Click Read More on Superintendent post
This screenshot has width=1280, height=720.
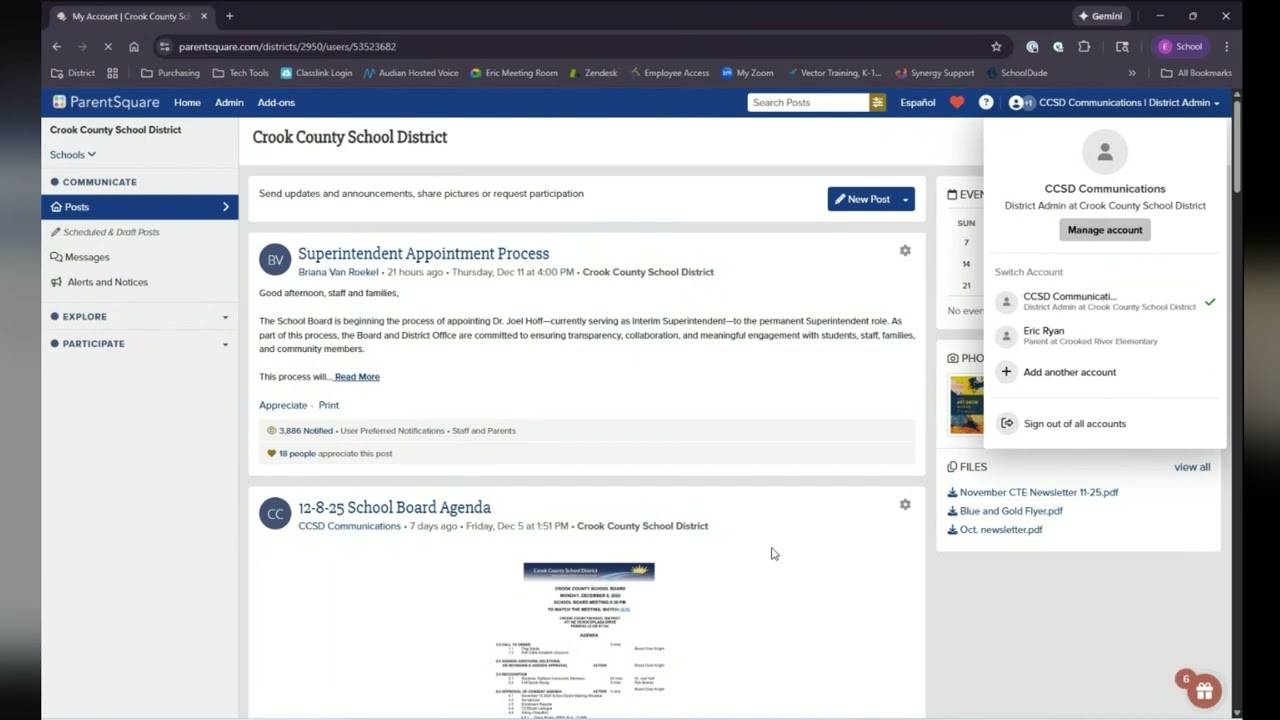click(x=357, y=377)
